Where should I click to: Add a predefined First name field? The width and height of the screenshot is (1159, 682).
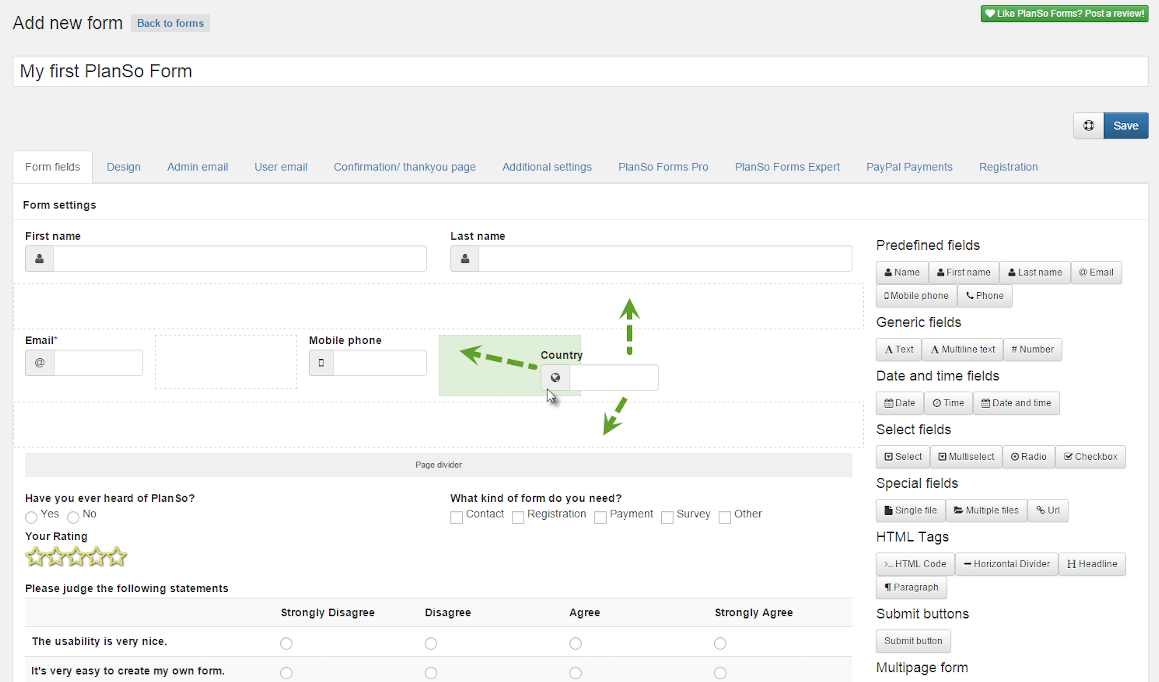click(964, 273)
